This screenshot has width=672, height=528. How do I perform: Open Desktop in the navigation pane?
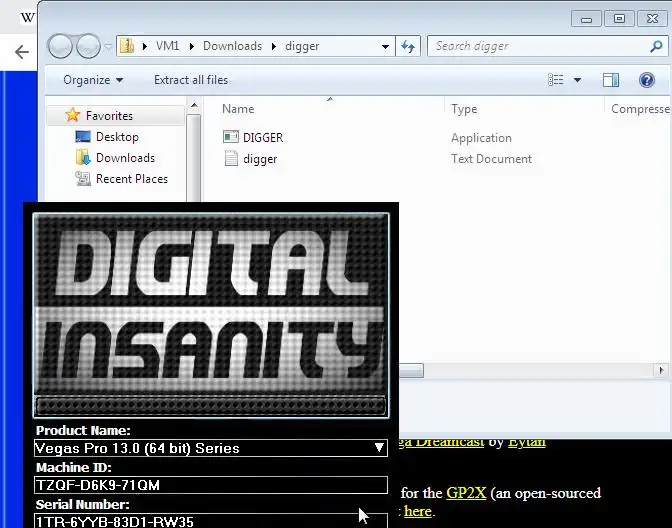117,137
